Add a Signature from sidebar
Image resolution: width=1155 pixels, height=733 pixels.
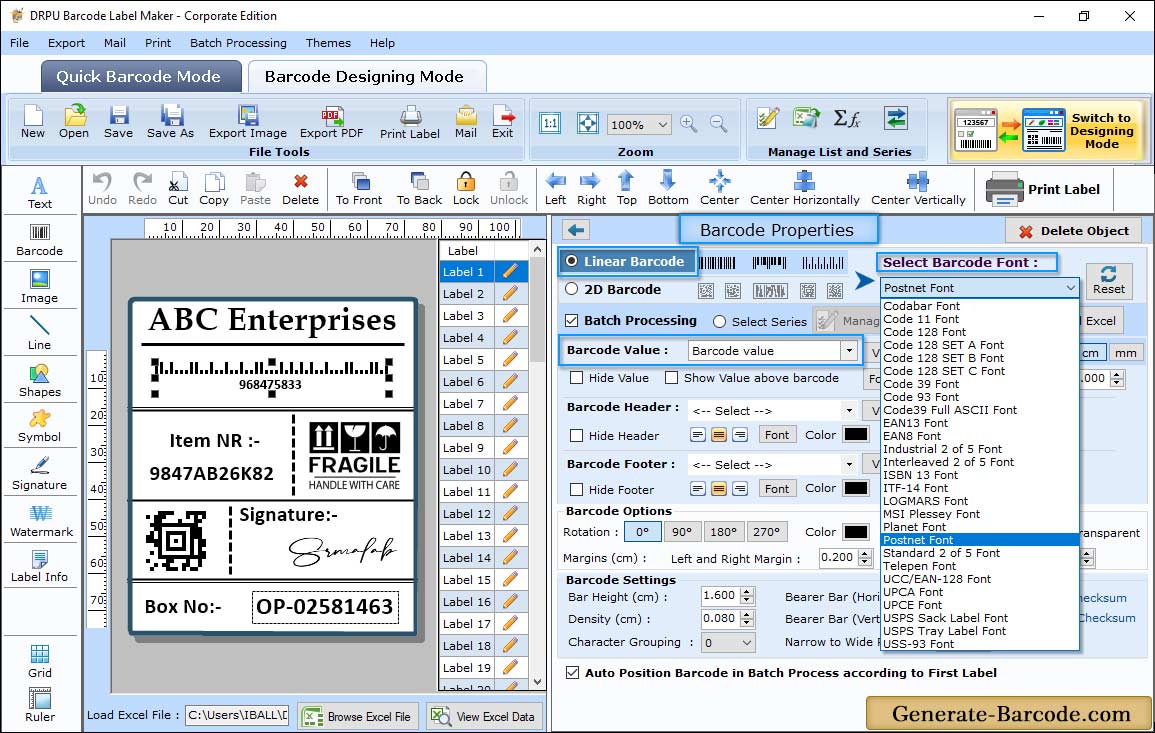pyautogui.click(x=40, y=474)
